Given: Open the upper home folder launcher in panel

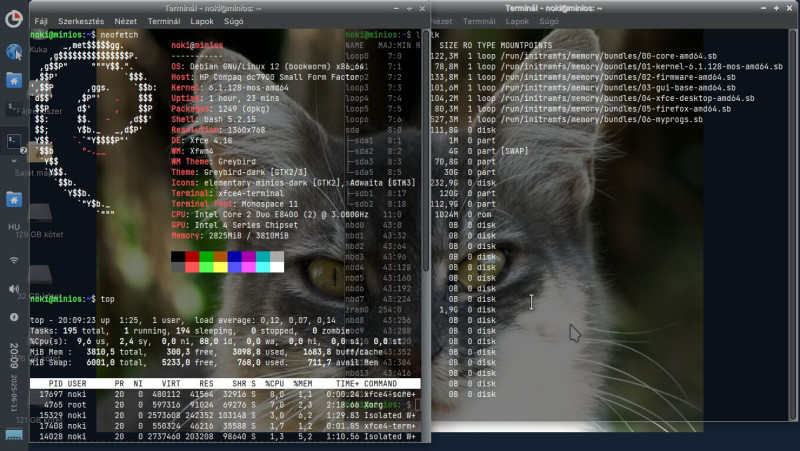Looking at the screenshot, I should (x=14, y=80).
